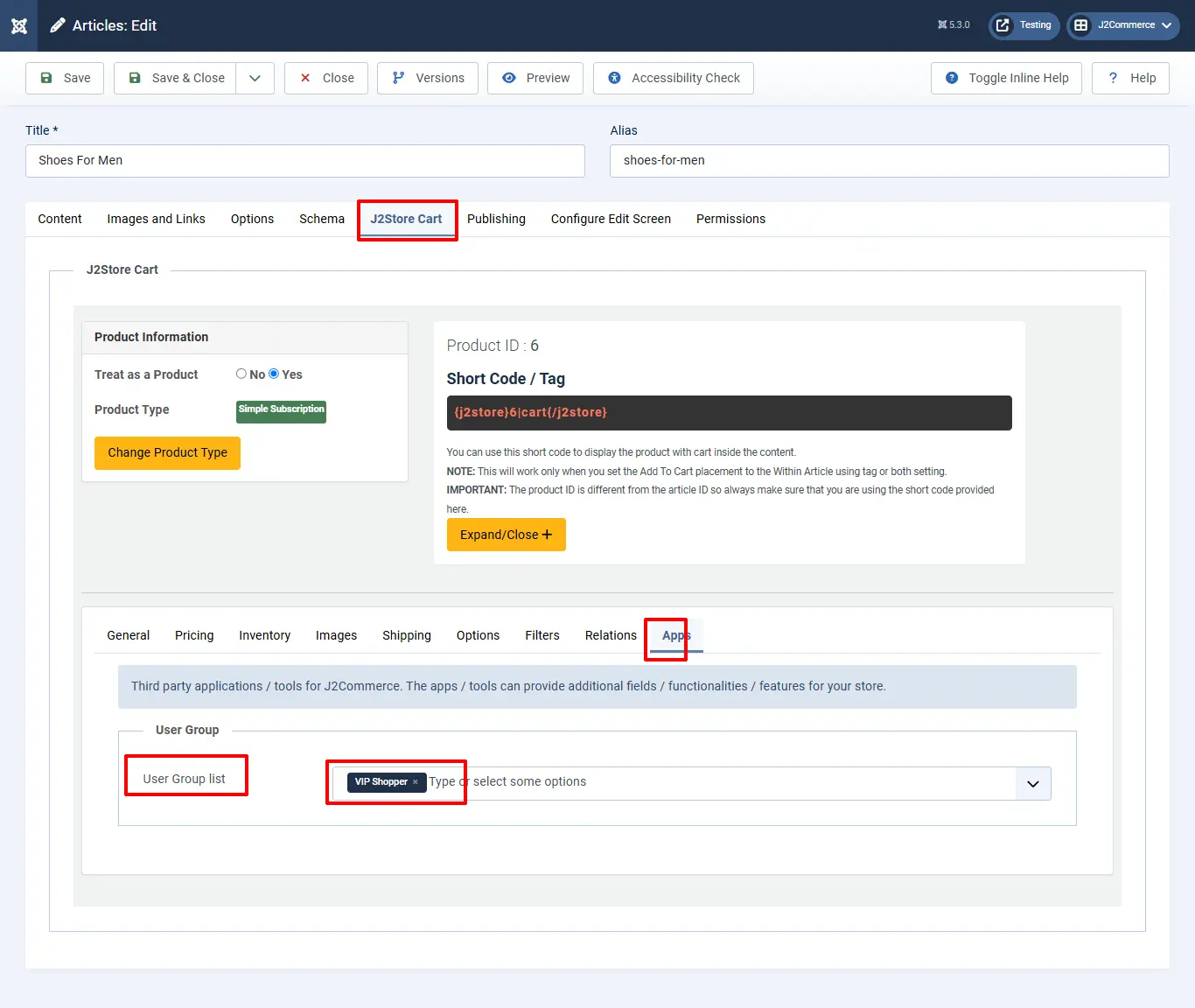Expand the Save & Close dropdown arrow

(x=255, y=78)
